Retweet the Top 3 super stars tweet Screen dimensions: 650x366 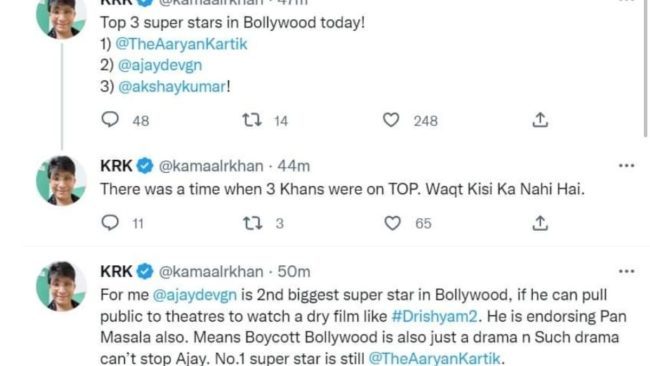point(252,120)
